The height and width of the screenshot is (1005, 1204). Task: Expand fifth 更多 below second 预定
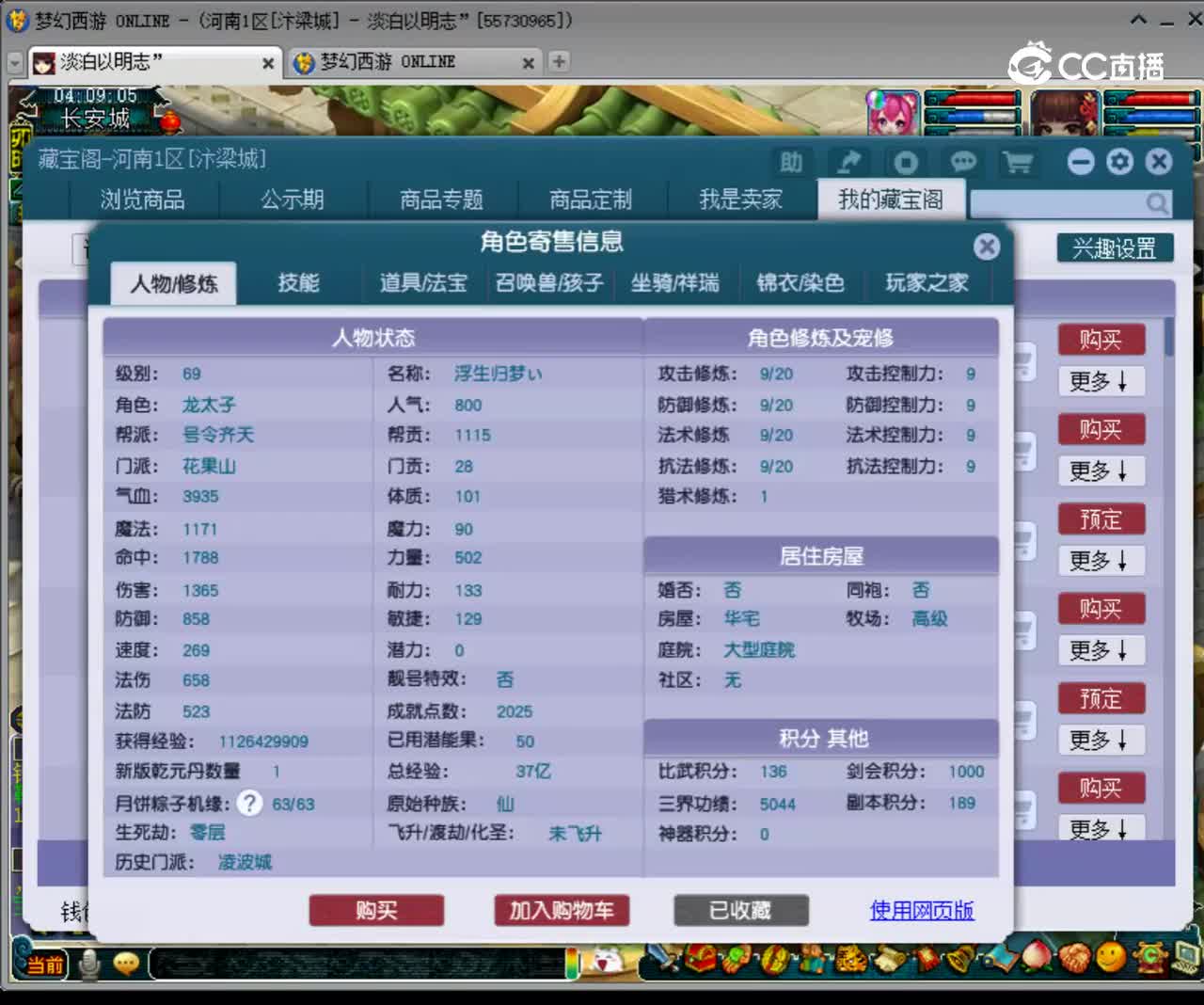point(1101,740)
